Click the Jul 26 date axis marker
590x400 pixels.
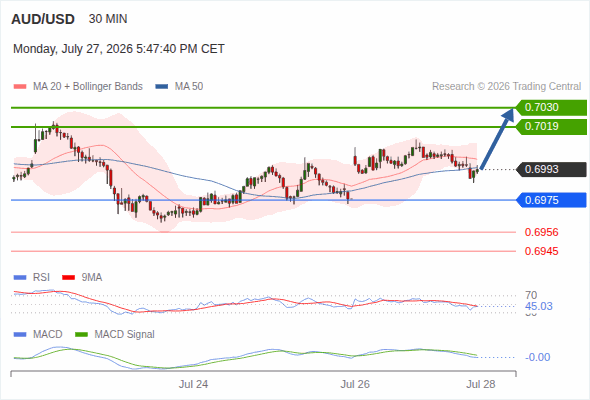point(355,384)
